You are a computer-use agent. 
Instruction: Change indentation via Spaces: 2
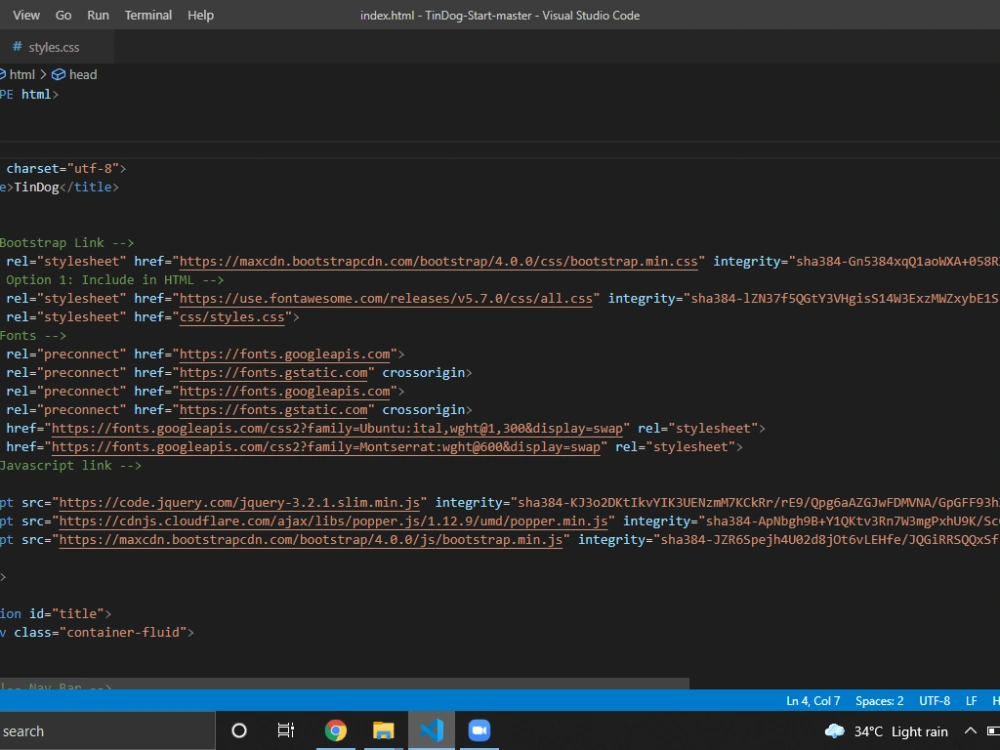(879, 701)
